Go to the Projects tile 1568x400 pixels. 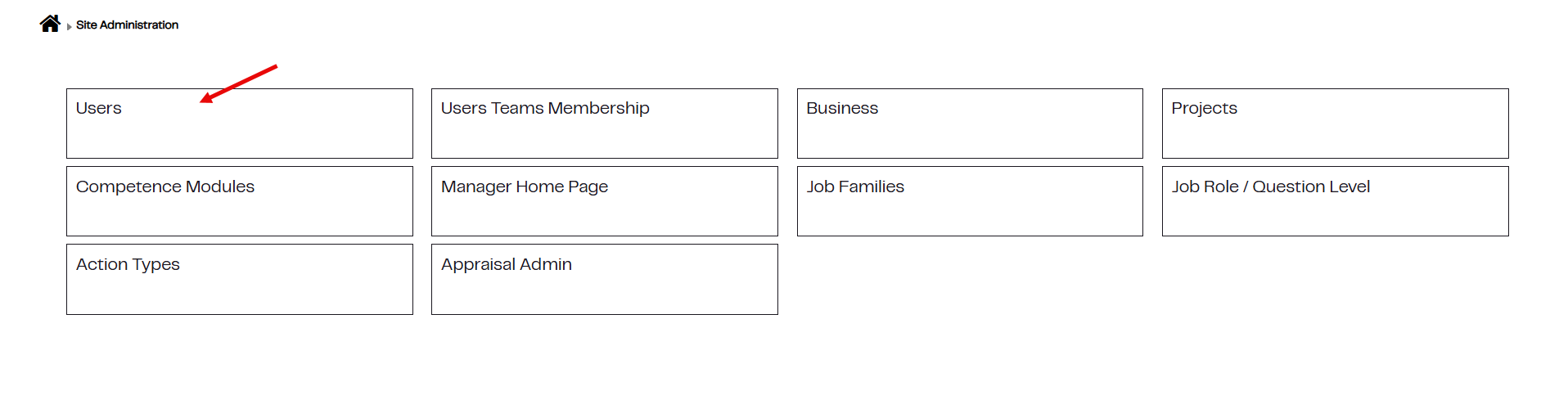click(x=1334, y=124)
